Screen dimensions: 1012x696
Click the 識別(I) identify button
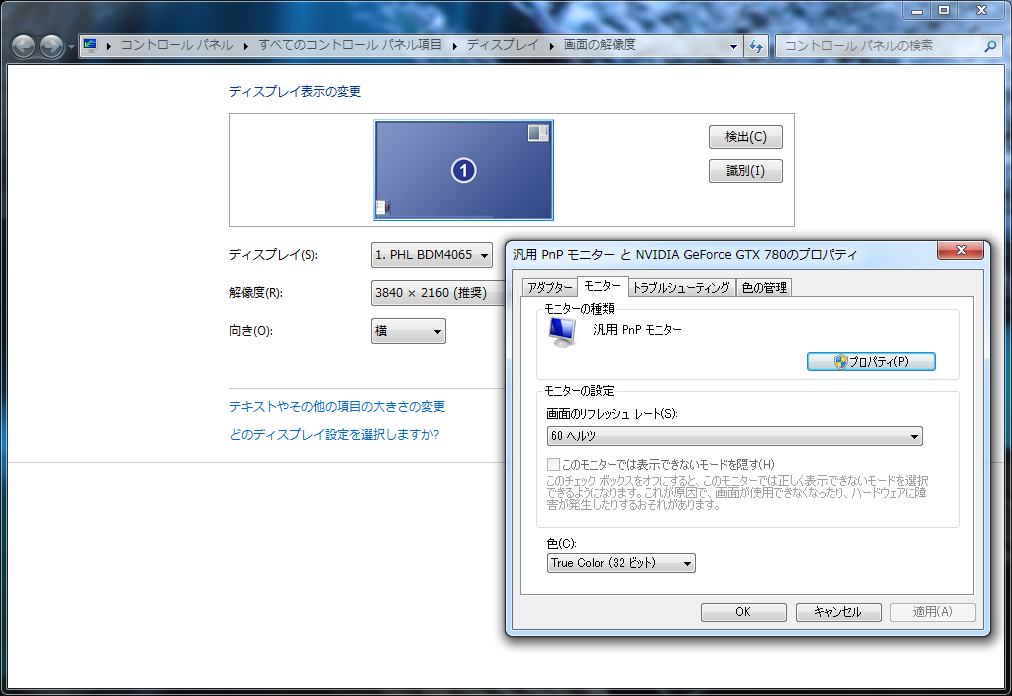pos(745,171)
